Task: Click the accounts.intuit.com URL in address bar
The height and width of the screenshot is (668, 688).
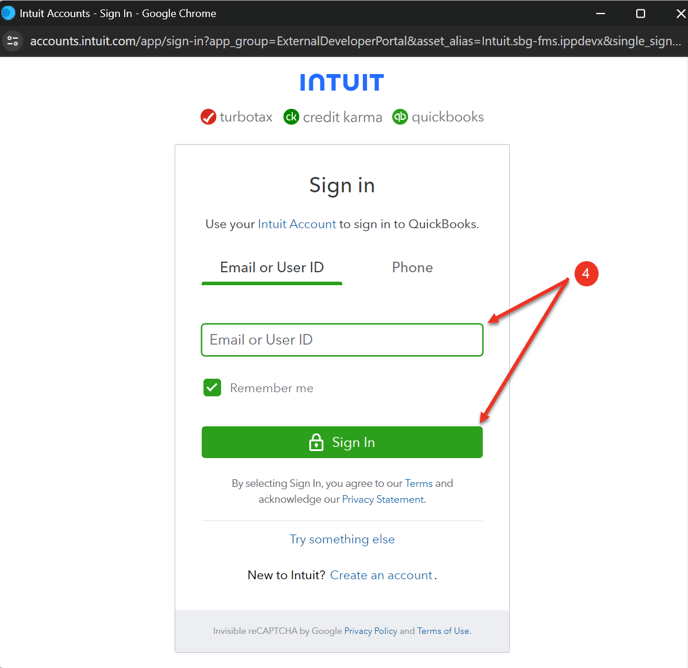Action: click(355, 41)
